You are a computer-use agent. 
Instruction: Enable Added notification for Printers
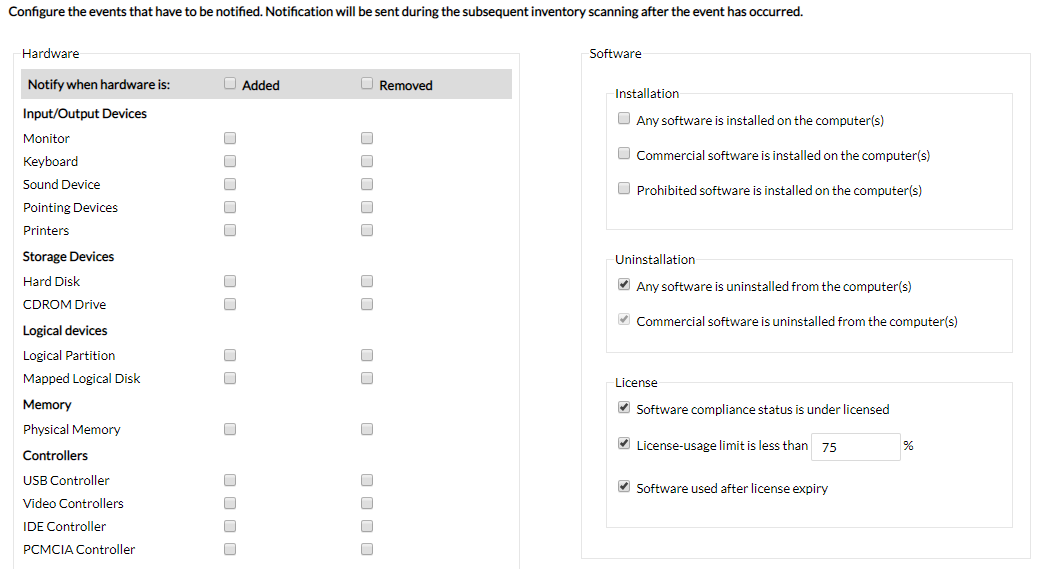(x=230, y=230)
